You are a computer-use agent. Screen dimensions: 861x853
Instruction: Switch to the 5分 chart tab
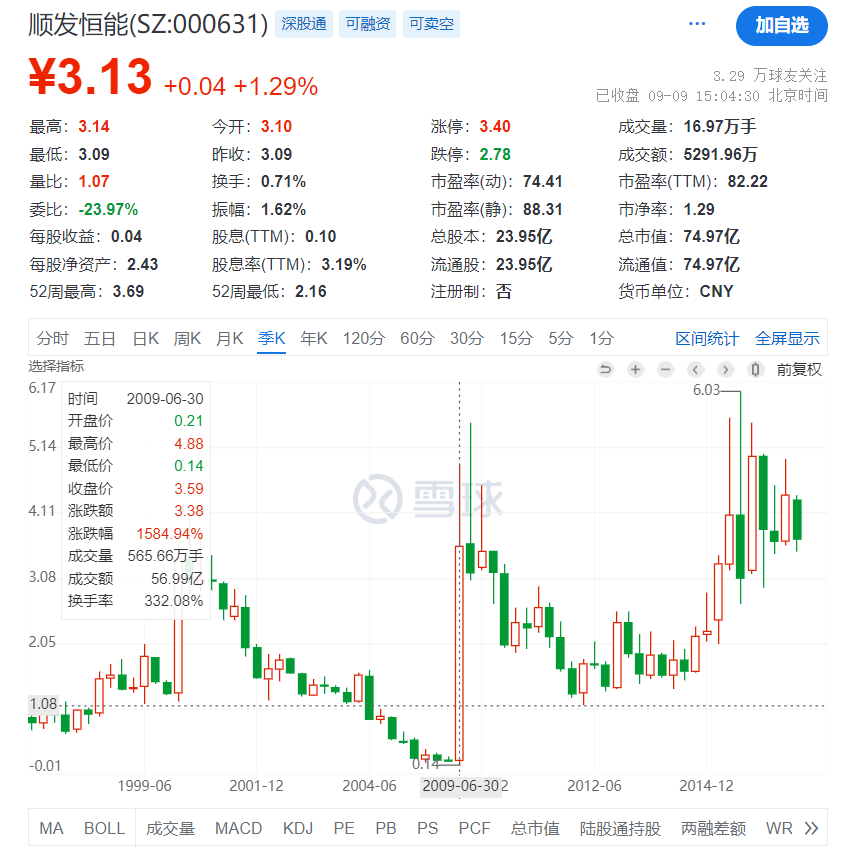(561, 338)
